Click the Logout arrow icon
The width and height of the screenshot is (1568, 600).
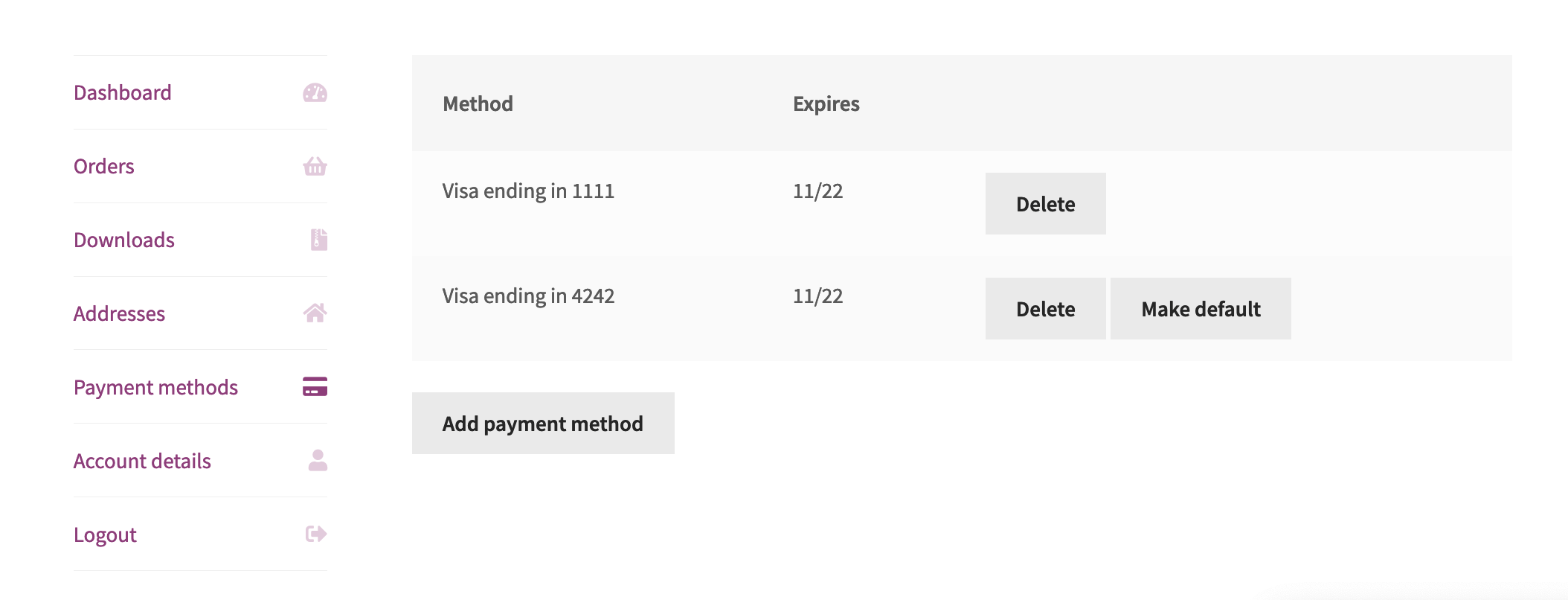[316, 534]
